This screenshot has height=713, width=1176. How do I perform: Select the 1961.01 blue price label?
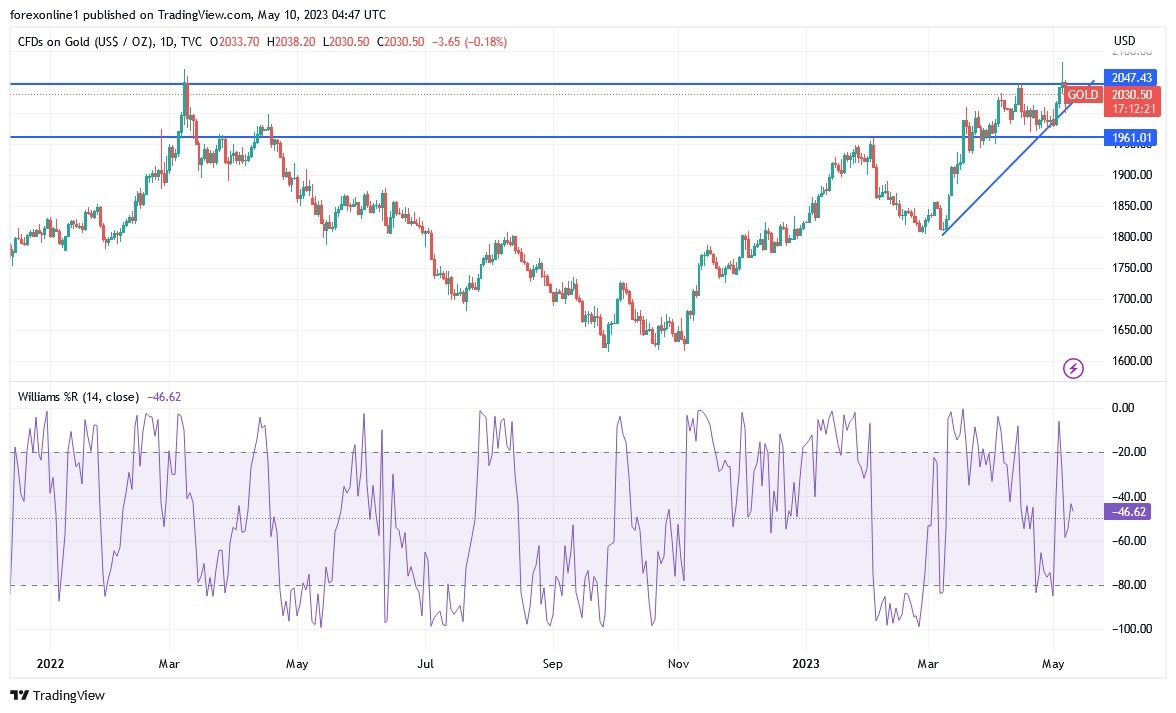1131,138
